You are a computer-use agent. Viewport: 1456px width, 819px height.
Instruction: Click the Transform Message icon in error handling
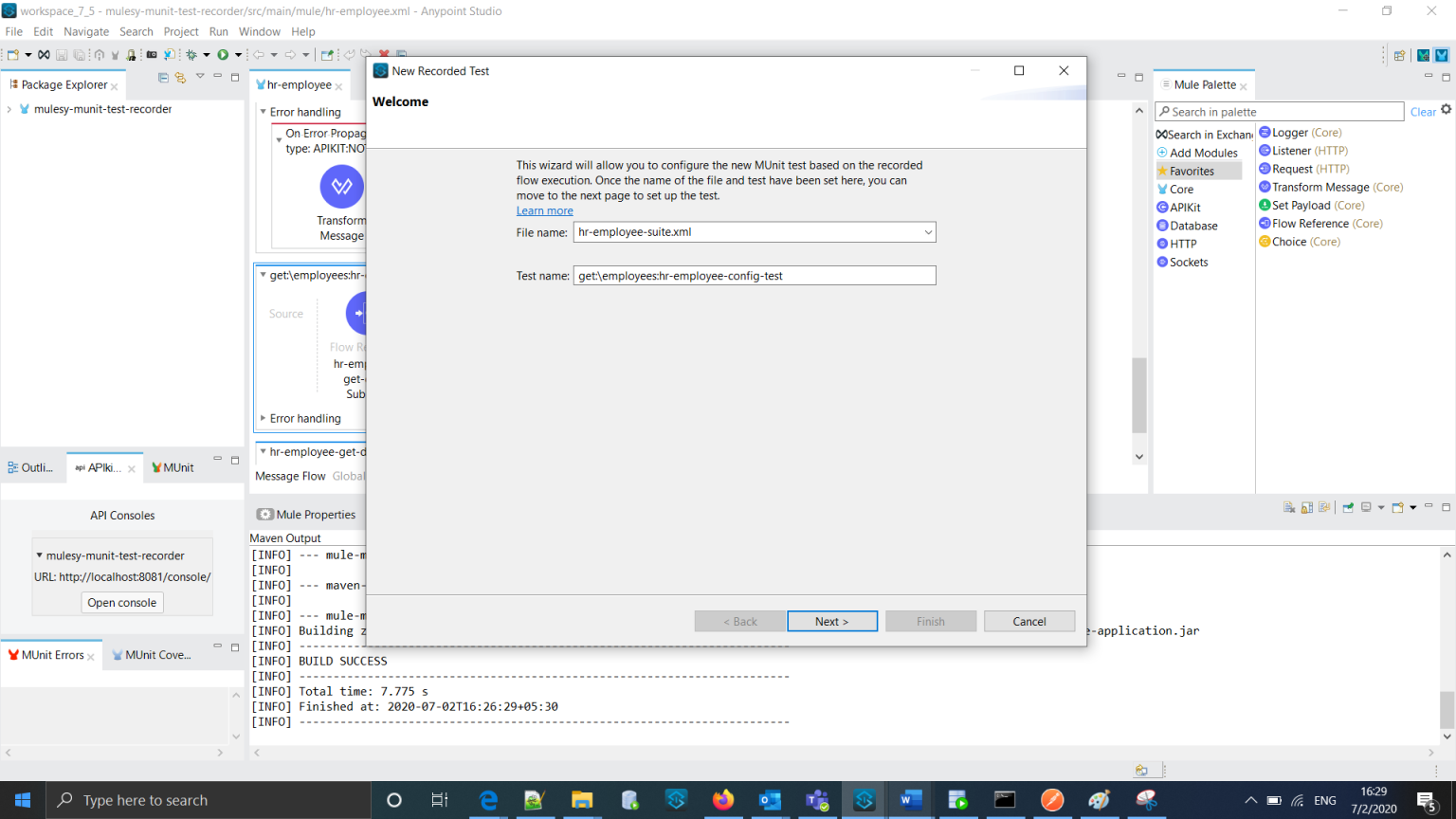pyautogui.click(x=341, y=186)
